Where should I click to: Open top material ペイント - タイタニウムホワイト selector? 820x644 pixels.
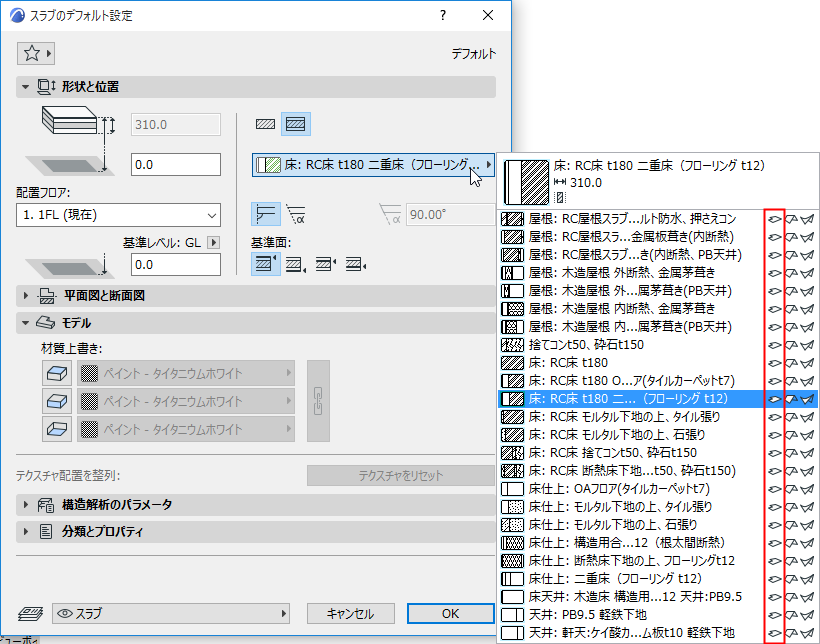pos(186,374)
